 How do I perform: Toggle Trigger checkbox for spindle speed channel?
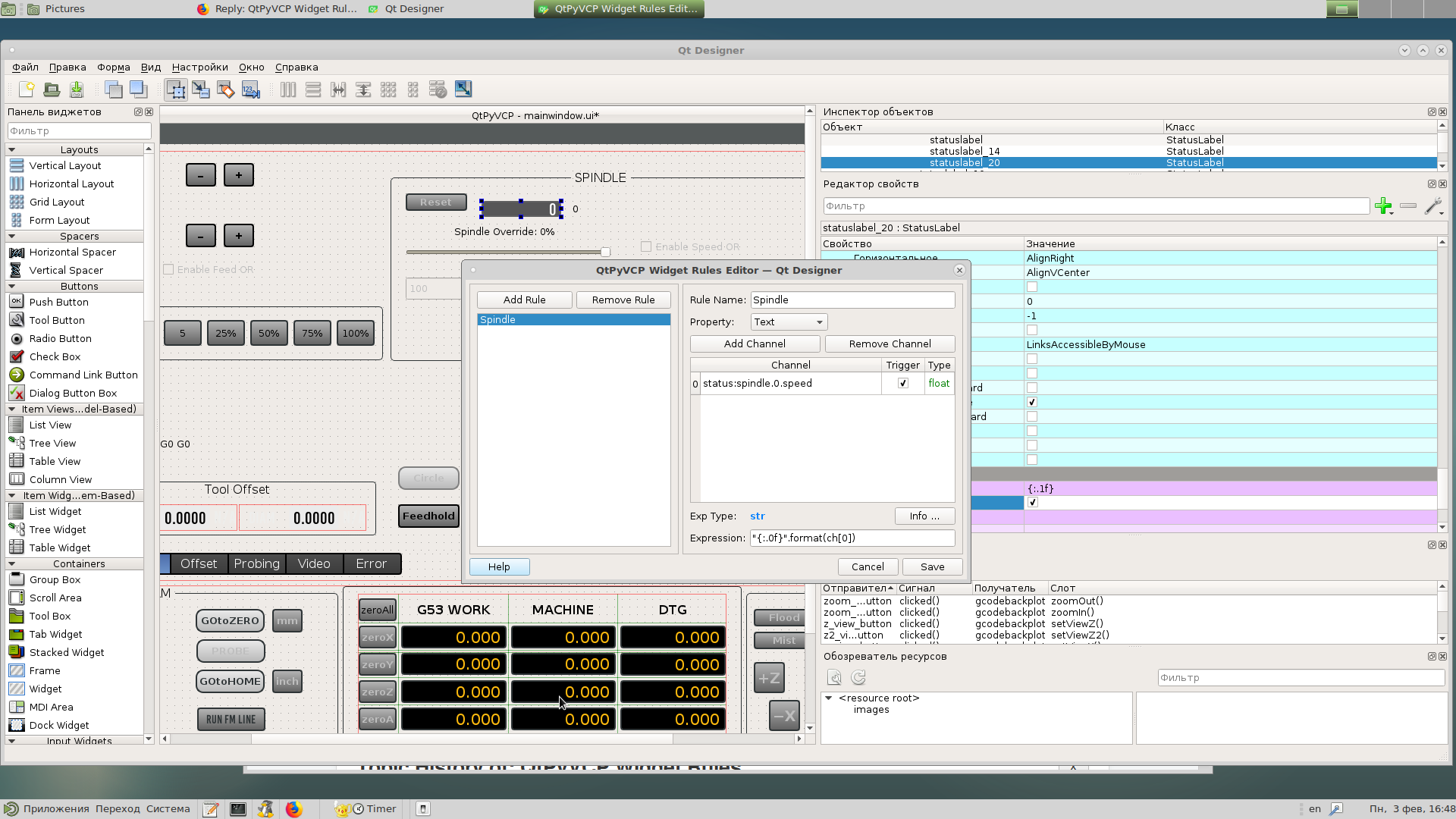coord(903,384)
